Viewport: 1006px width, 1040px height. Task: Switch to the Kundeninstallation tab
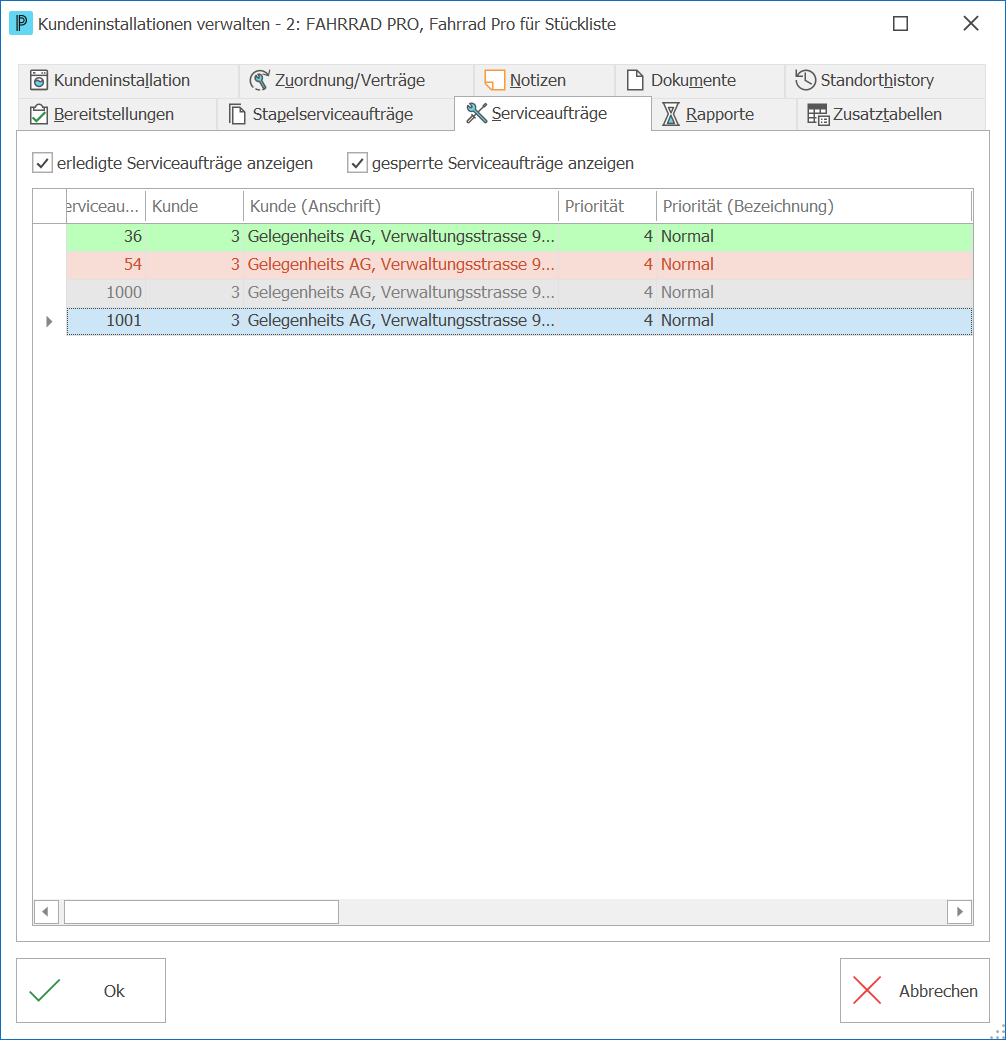[128, 80]
